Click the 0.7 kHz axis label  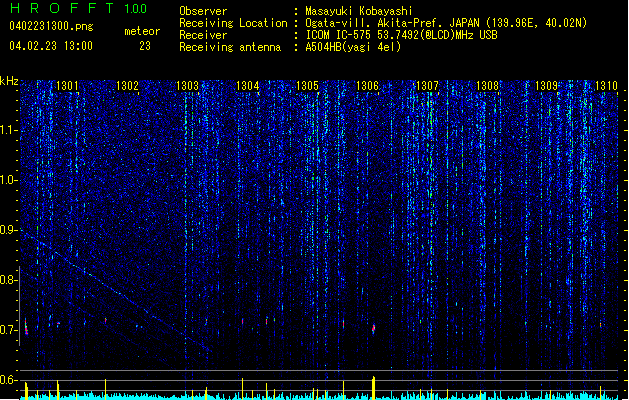8,330
